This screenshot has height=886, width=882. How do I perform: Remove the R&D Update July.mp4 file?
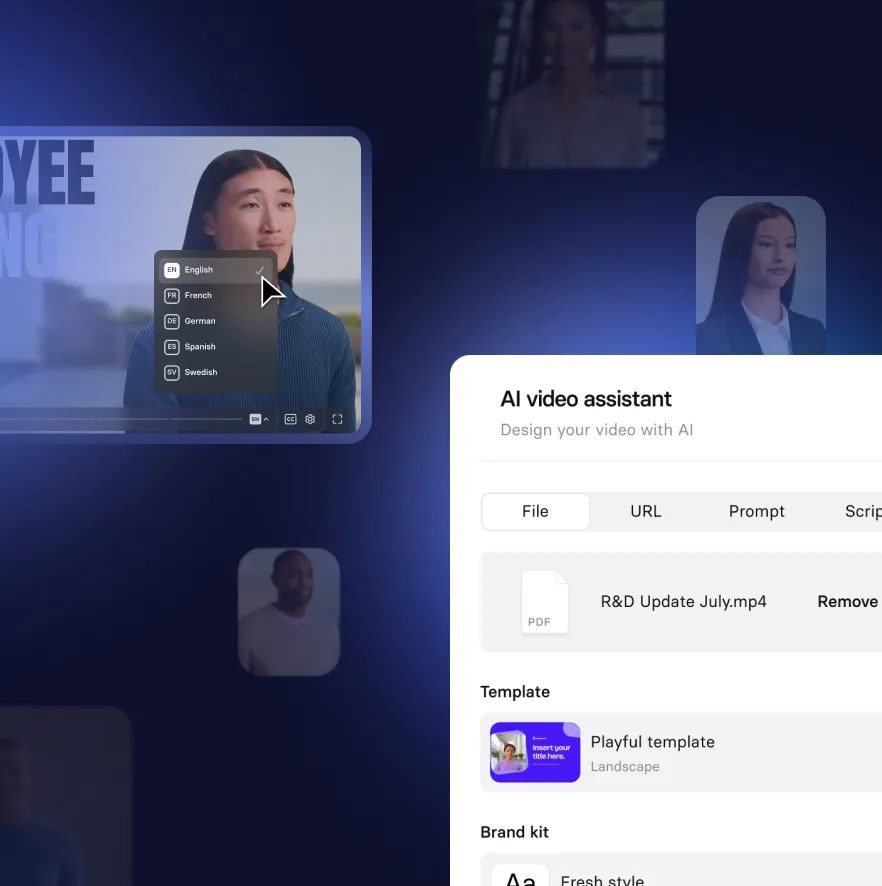pyautogui.click(x=847, y=602)
